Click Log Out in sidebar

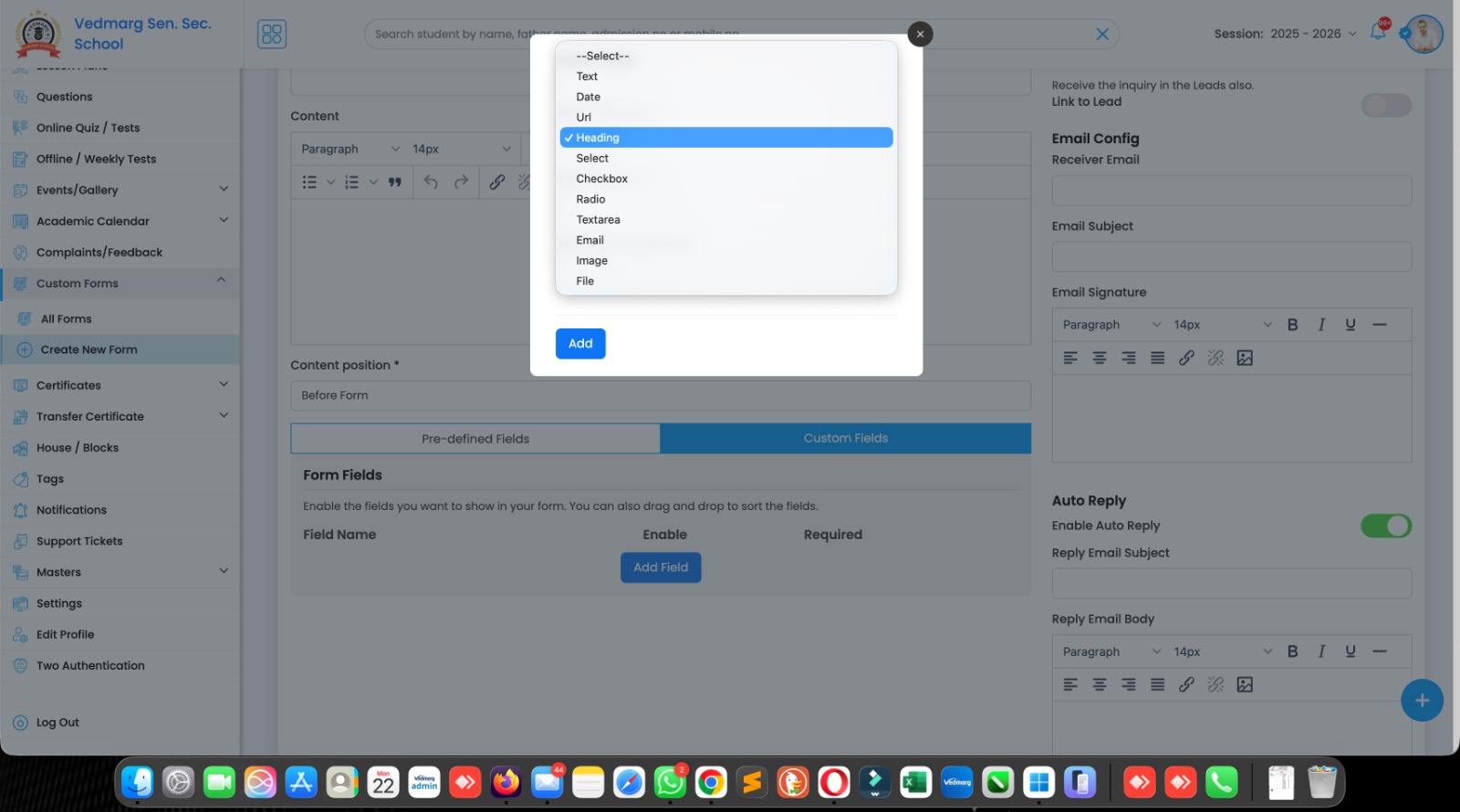coord(57,723)
